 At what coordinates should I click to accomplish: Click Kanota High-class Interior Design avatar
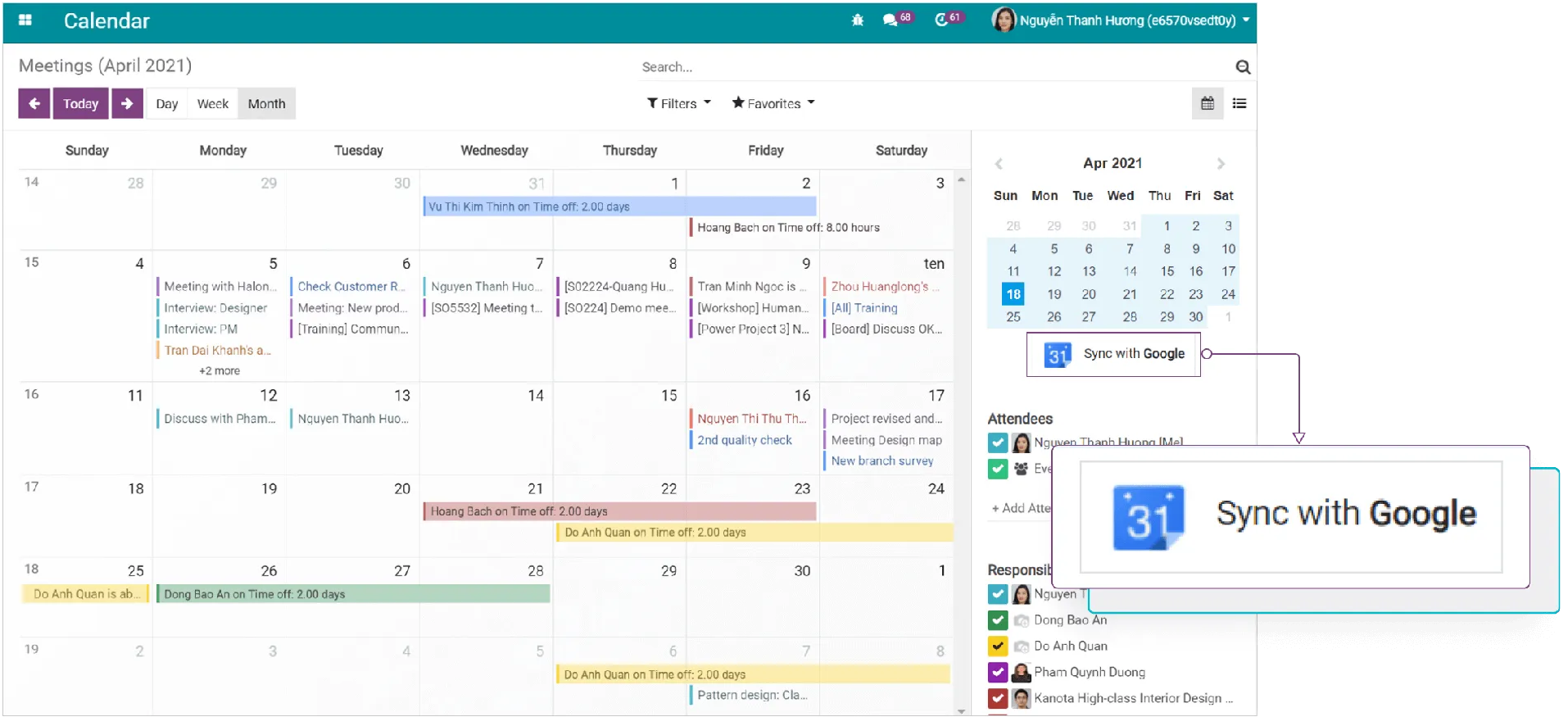[x=1021, y=699]
